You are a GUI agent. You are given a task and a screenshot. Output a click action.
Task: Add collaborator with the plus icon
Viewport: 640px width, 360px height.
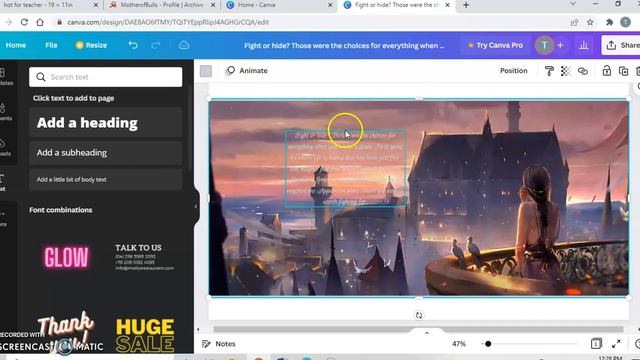click(x=560, y=45)
